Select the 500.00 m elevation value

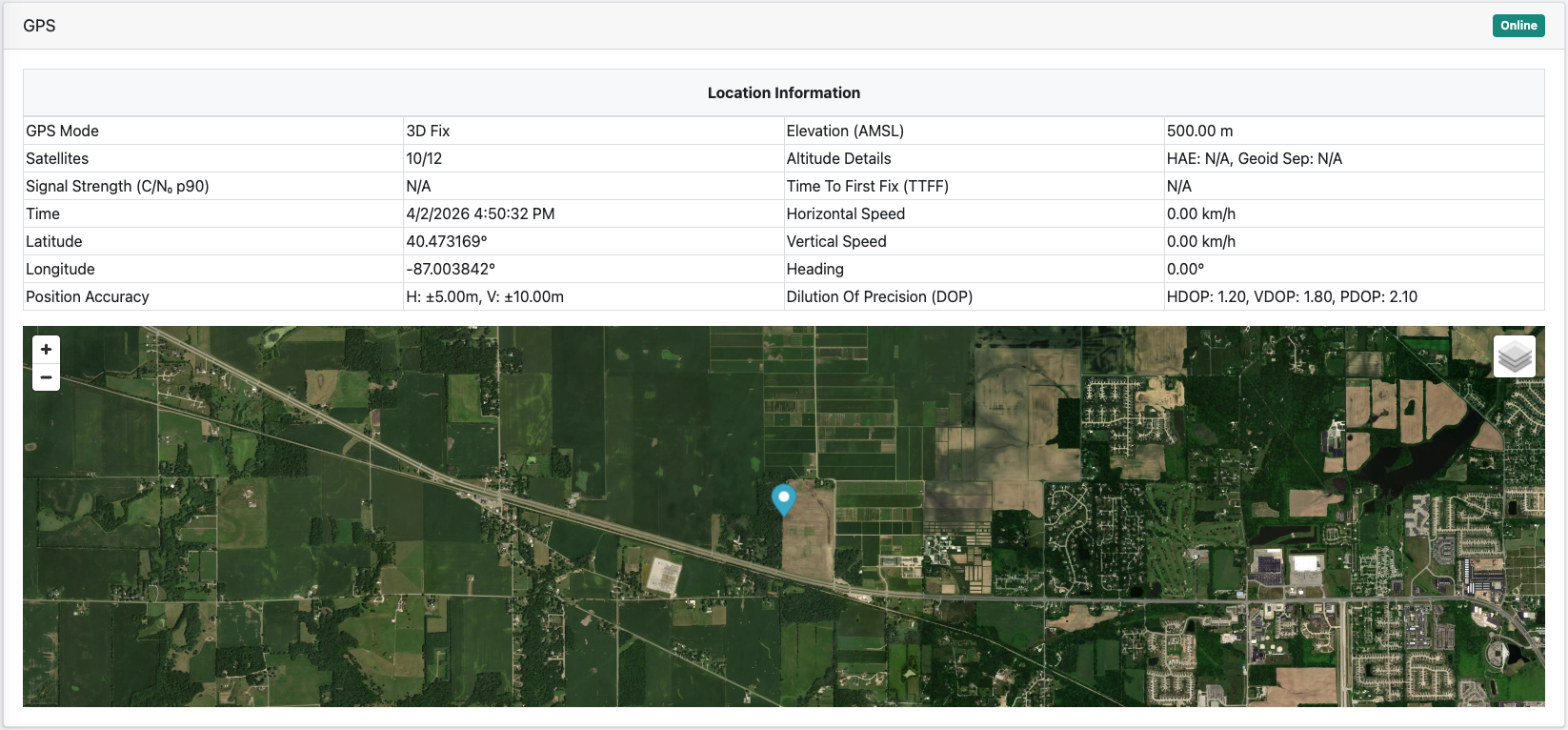(1199, 131)
